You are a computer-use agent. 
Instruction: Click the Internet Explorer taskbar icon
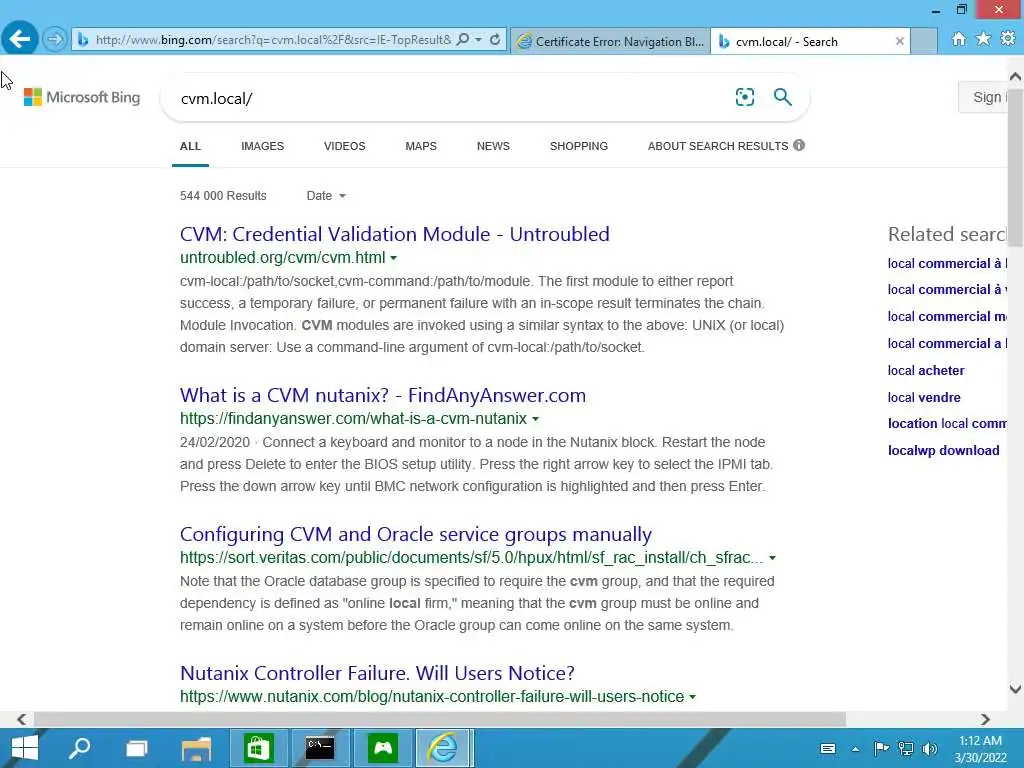(443, 748)
